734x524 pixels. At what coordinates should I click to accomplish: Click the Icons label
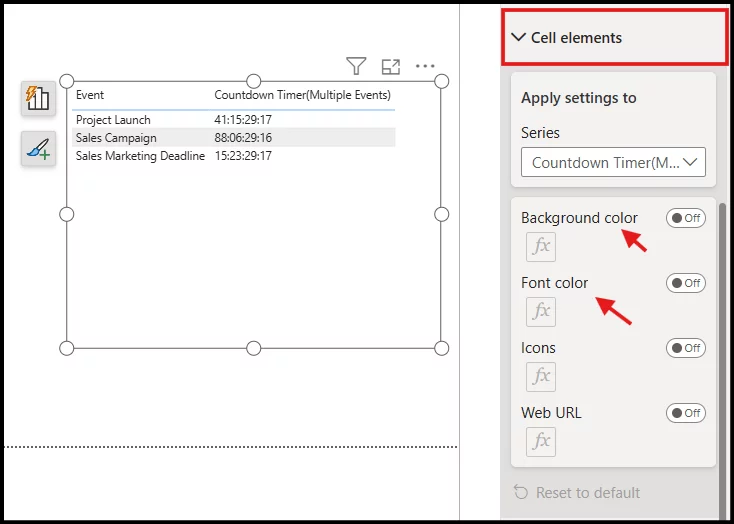538,348
